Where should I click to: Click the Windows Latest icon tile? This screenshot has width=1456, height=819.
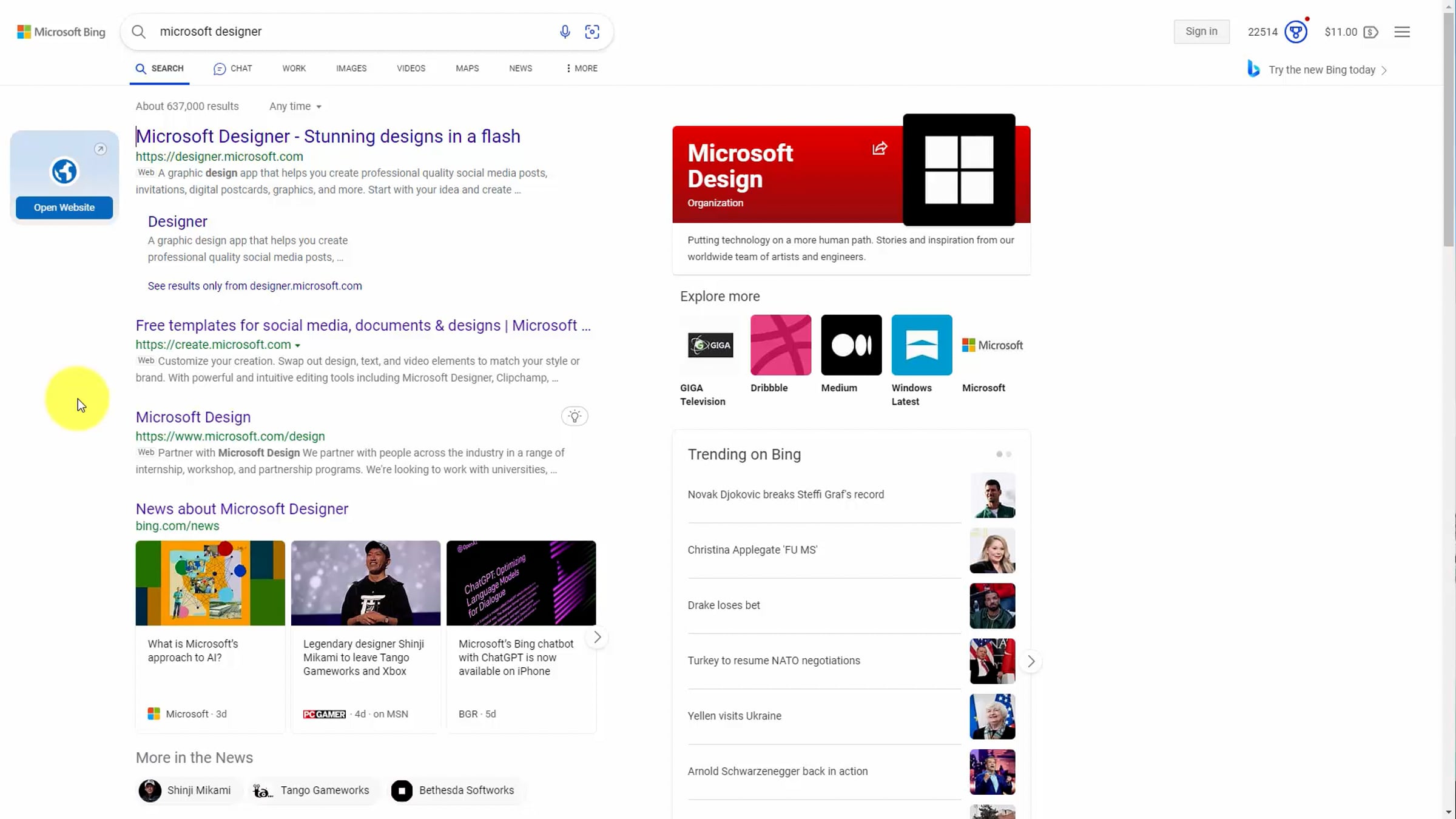(x=922, y=345)
